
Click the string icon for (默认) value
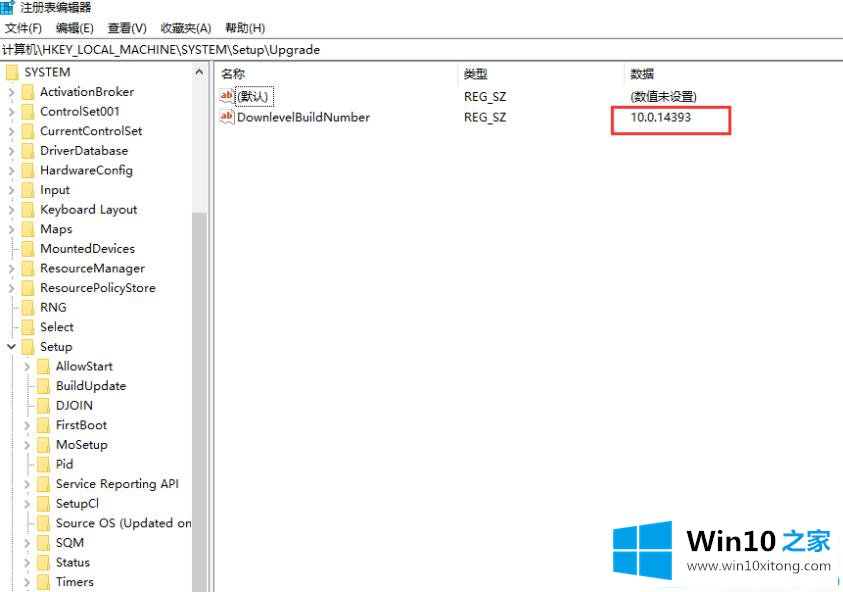(227, 96)
